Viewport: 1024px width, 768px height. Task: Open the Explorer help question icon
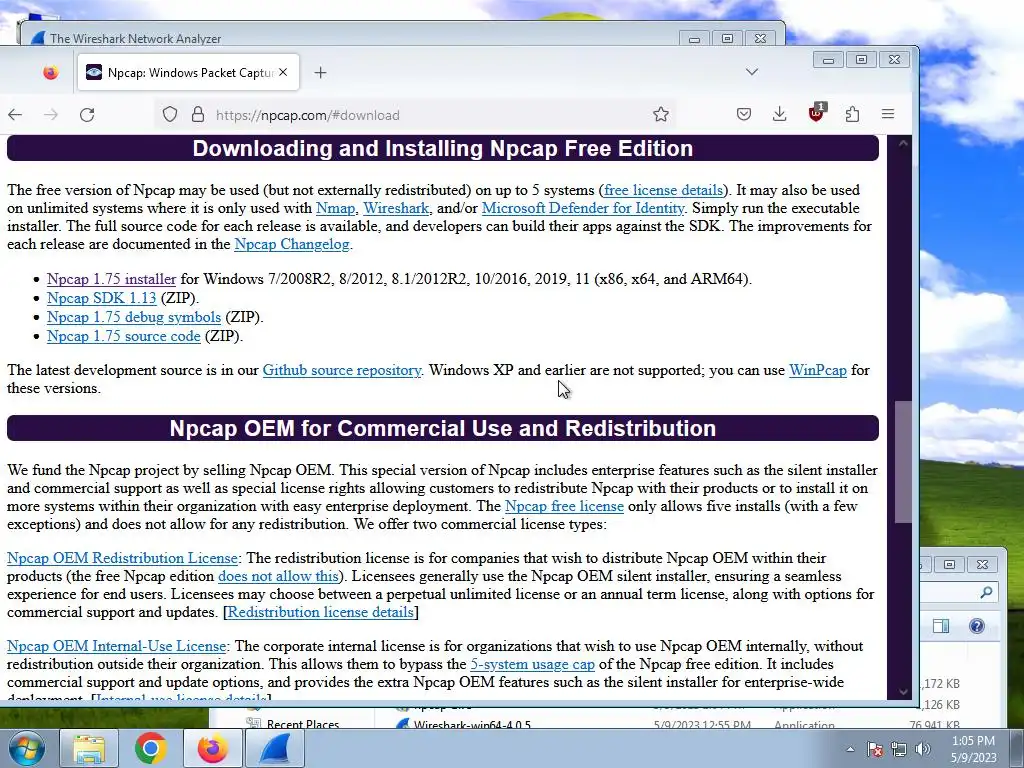pos(976,626)
